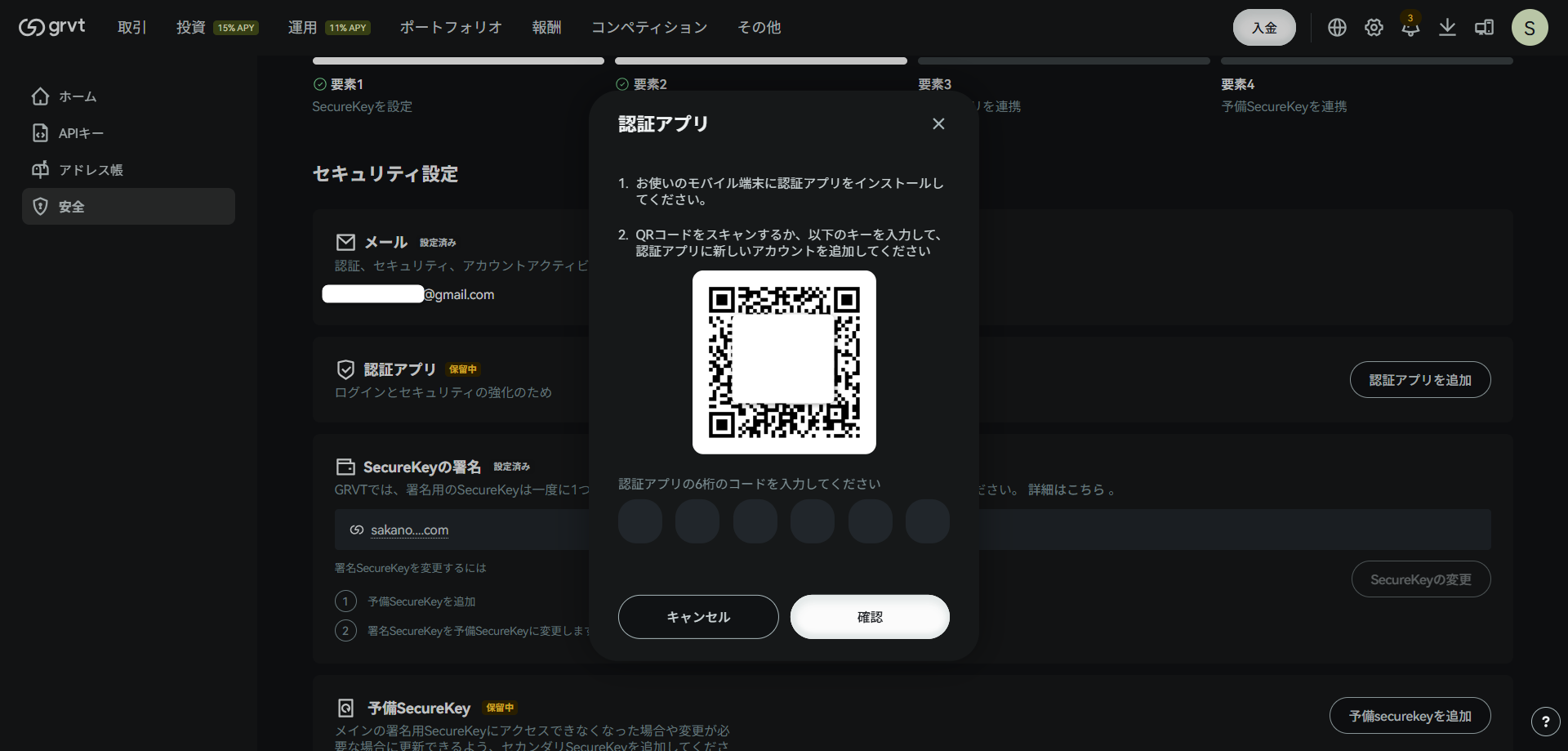Switch to the 取引 menu item
This screenshot has height=751, width=1568.
(132, 27)
